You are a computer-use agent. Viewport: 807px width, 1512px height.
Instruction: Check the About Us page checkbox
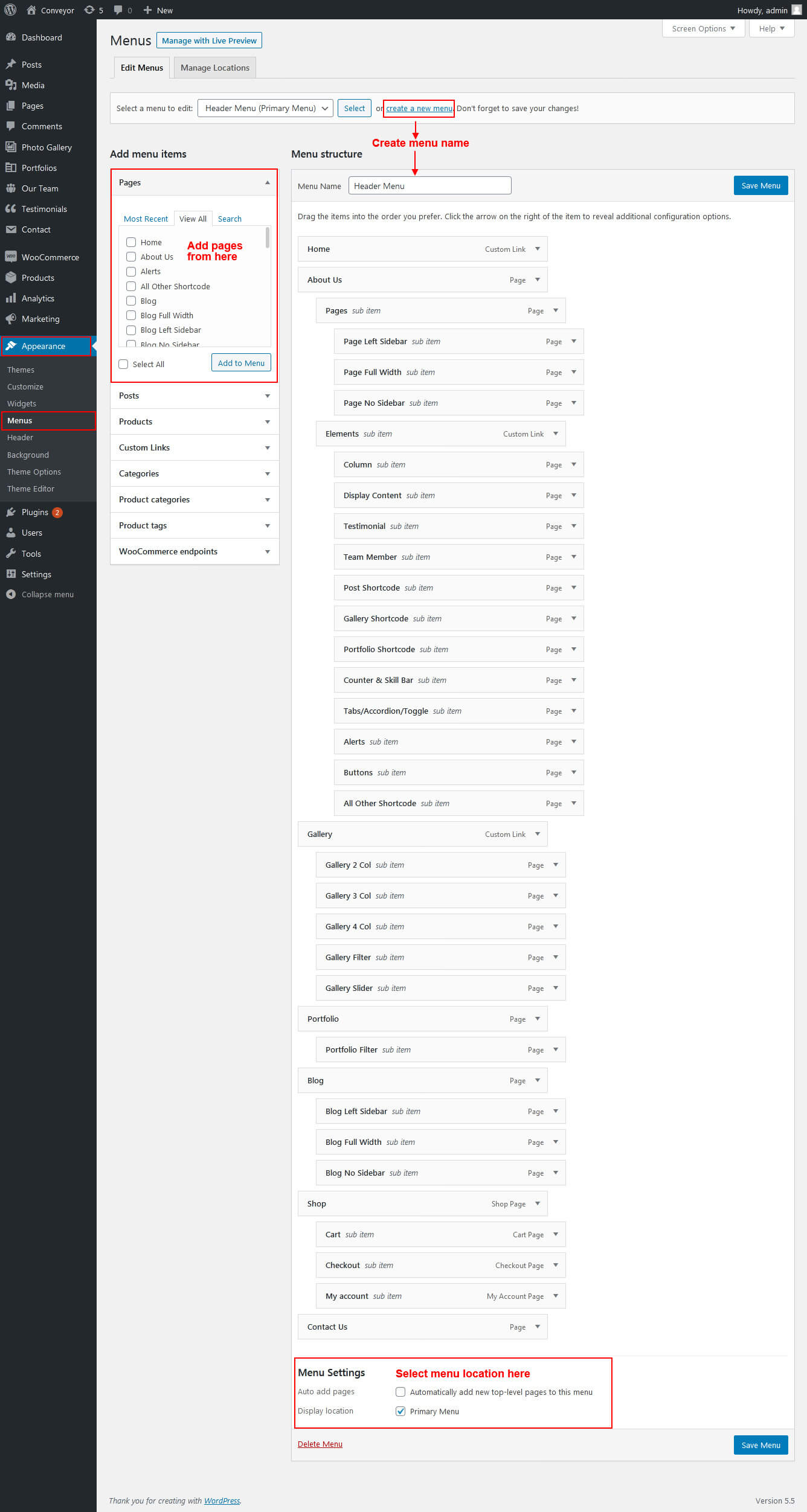pyautogui.click(x=131, y=257)
